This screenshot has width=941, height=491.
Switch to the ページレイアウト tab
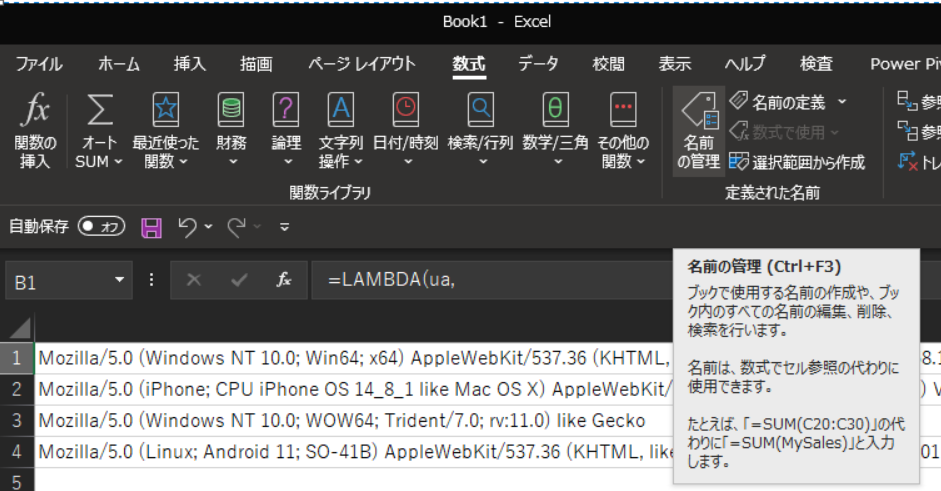[x=362, y=64]
